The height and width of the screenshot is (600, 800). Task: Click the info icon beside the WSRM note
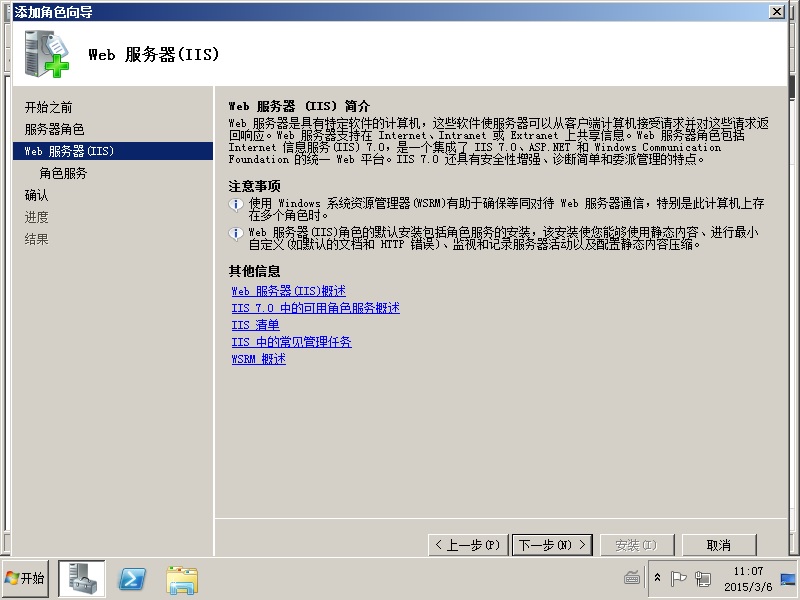point(236,205)
